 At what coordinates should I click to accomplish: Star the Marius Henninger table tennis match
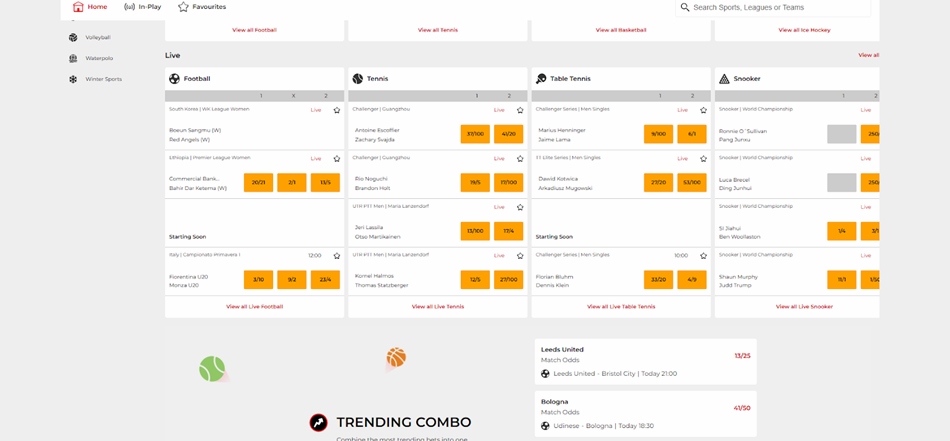703,110
